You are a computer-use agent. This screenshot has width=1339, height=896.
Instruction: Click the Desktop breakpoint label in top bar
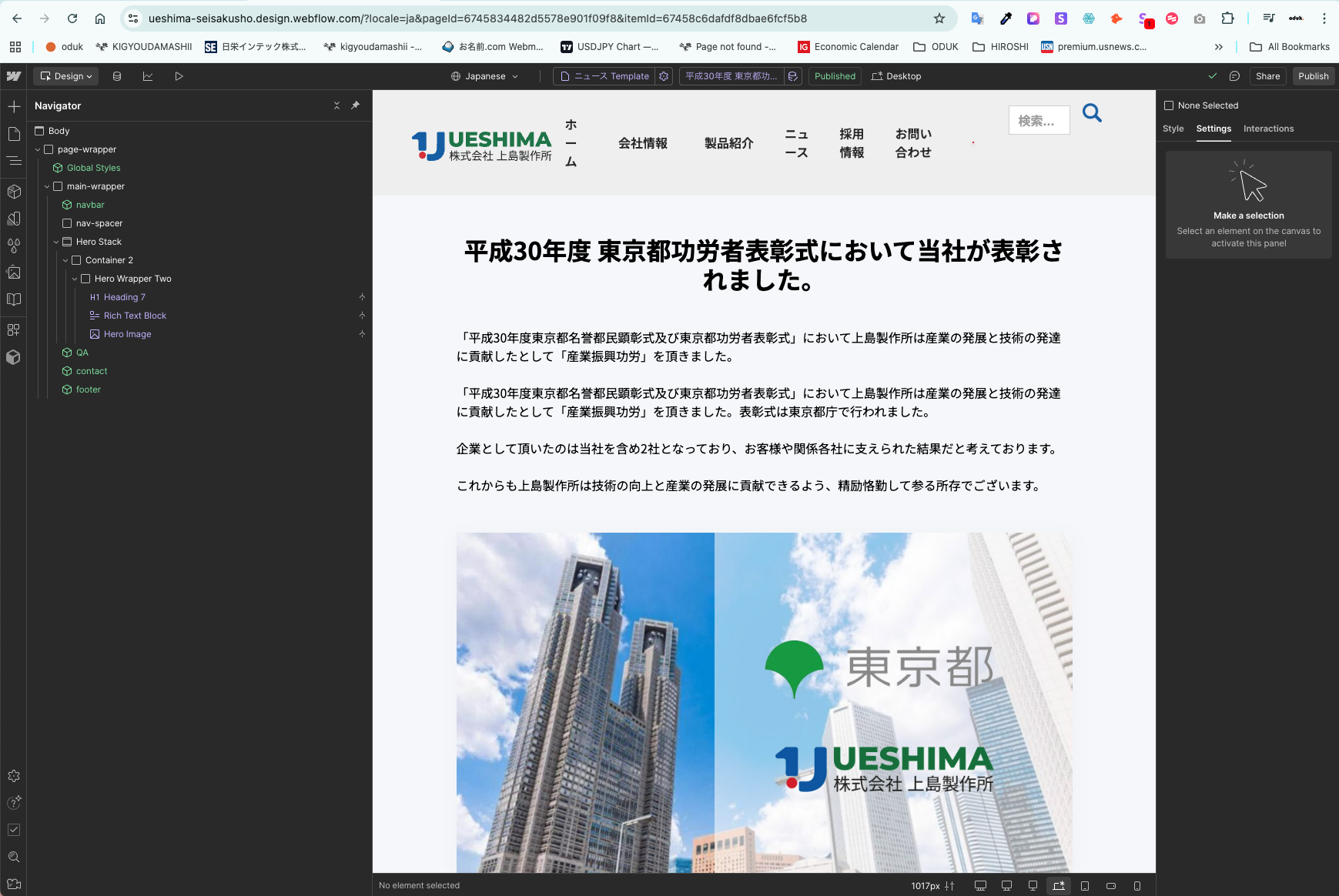(896, 76)
